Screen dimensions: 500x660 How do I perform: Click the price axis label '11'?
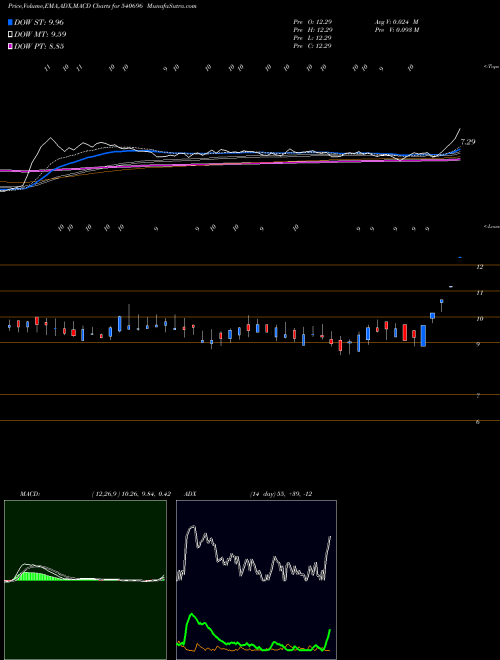(x=480, y=293)
